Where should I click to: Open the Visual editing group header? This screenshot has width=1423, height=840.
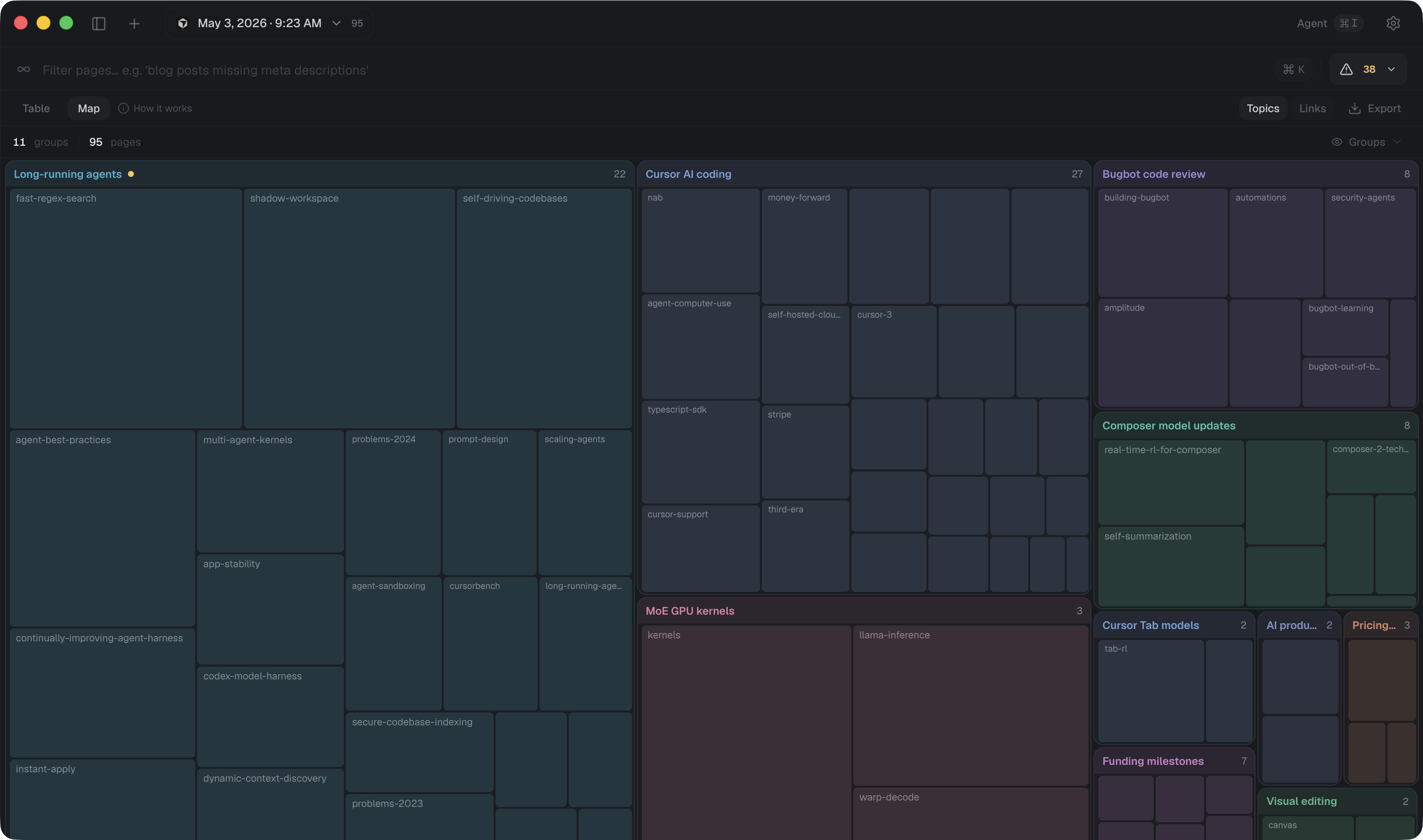(1337, 801)
